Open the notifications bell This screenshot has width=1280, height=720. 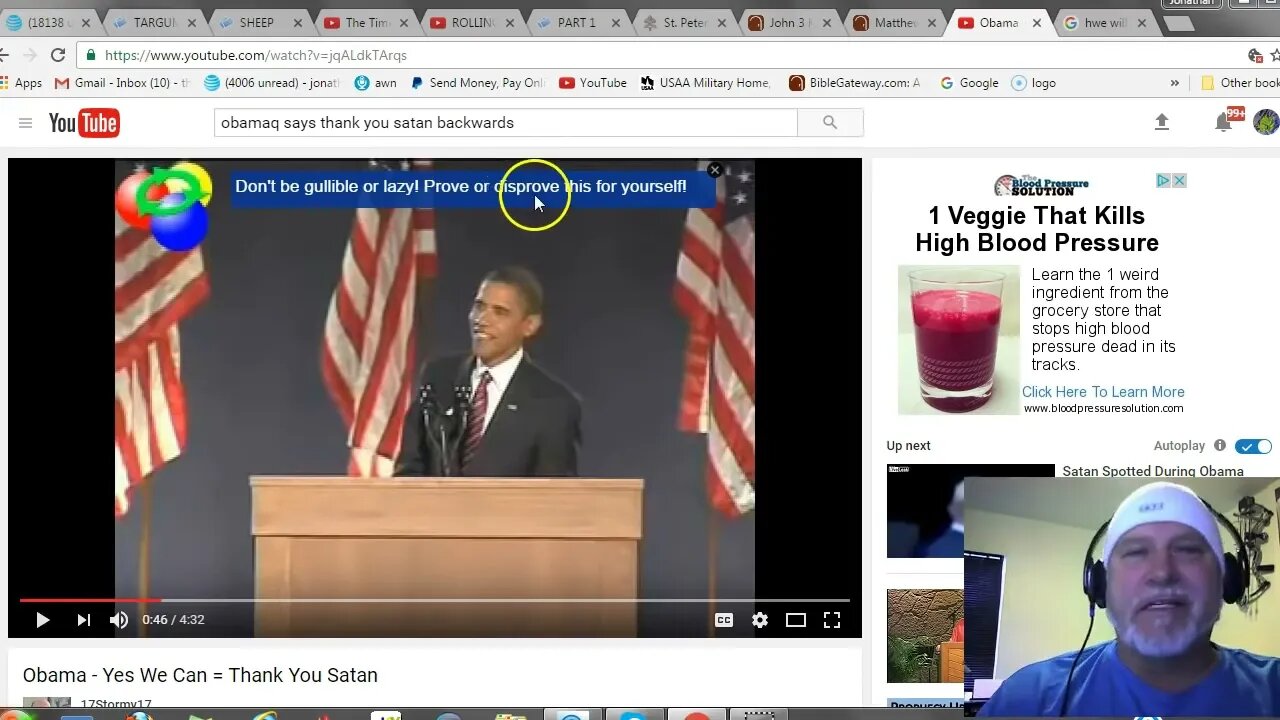tap(1223, 122)
